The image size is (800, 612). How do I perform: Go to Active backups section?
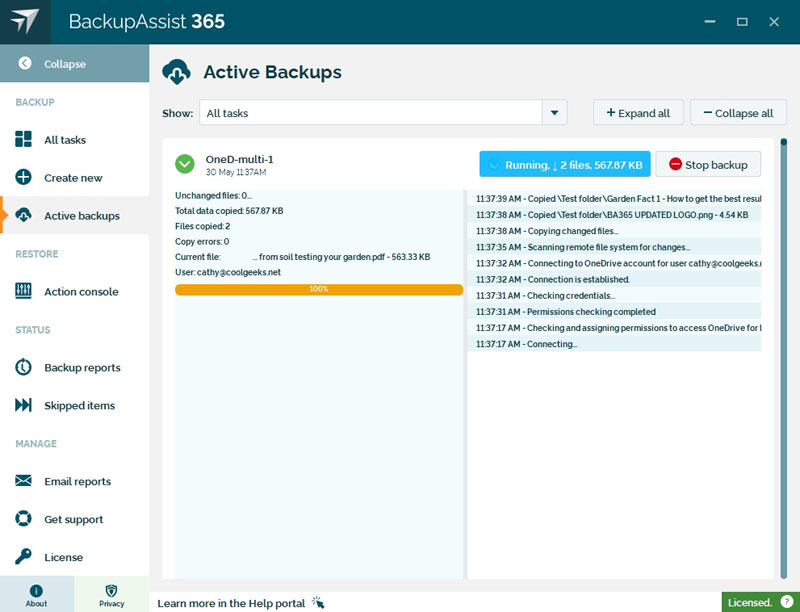pyautogui.click(x=74, y=215)
